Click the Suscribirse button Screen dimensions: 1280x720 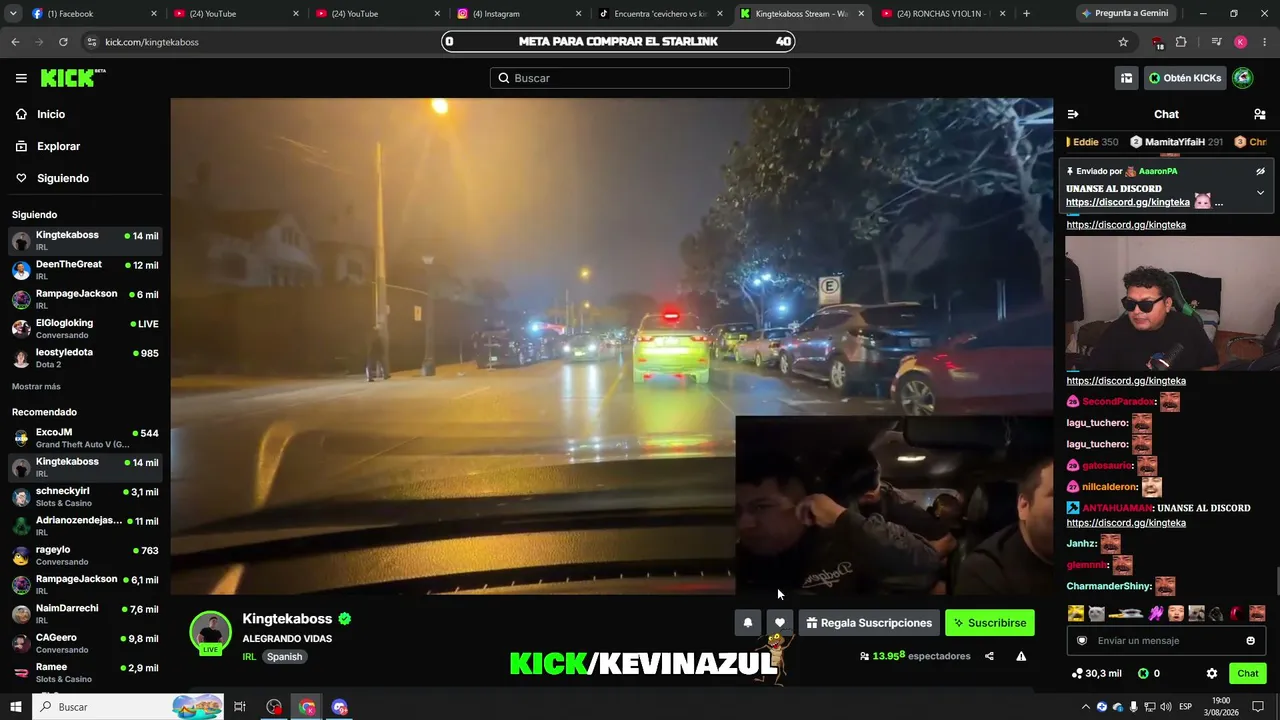(990, 623)
